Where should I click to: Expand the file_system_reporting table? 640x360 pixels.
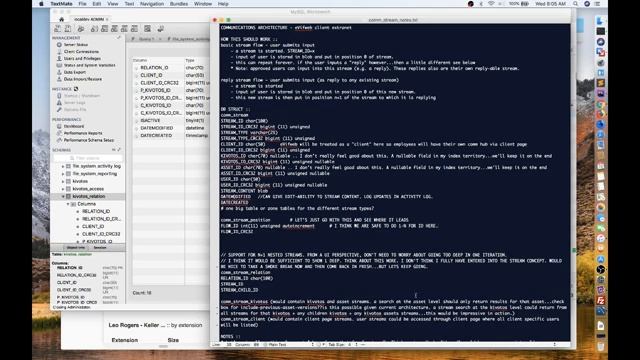63,174
